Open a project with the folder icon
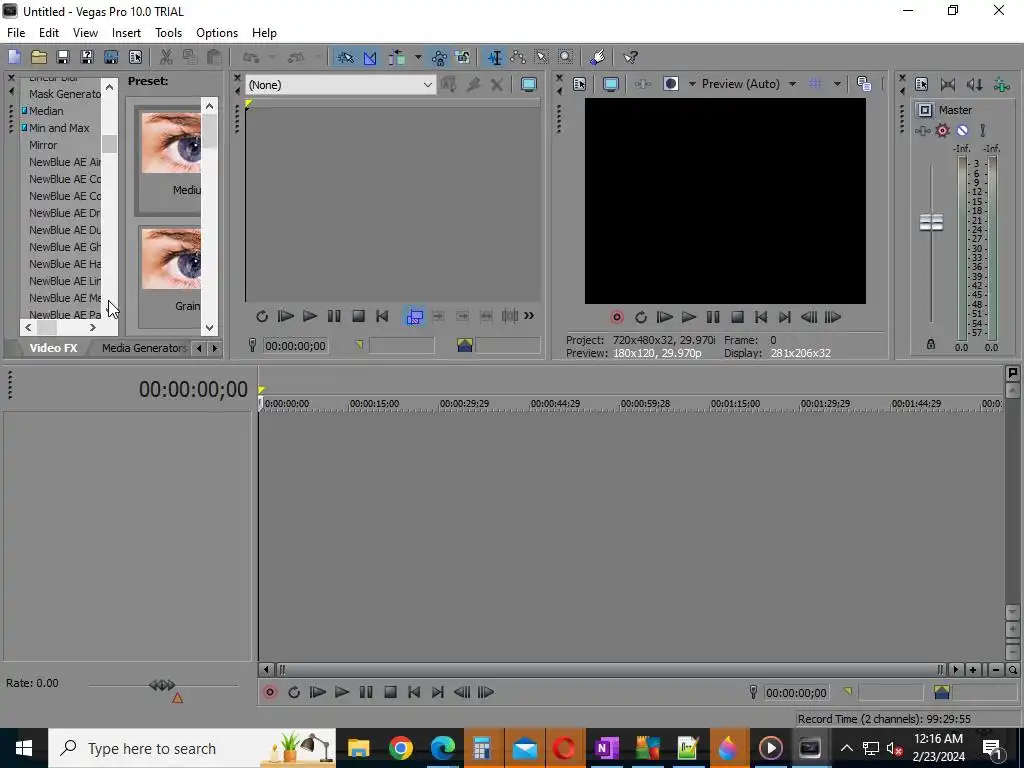1024x768 pixels. click(x=39, y=57)
